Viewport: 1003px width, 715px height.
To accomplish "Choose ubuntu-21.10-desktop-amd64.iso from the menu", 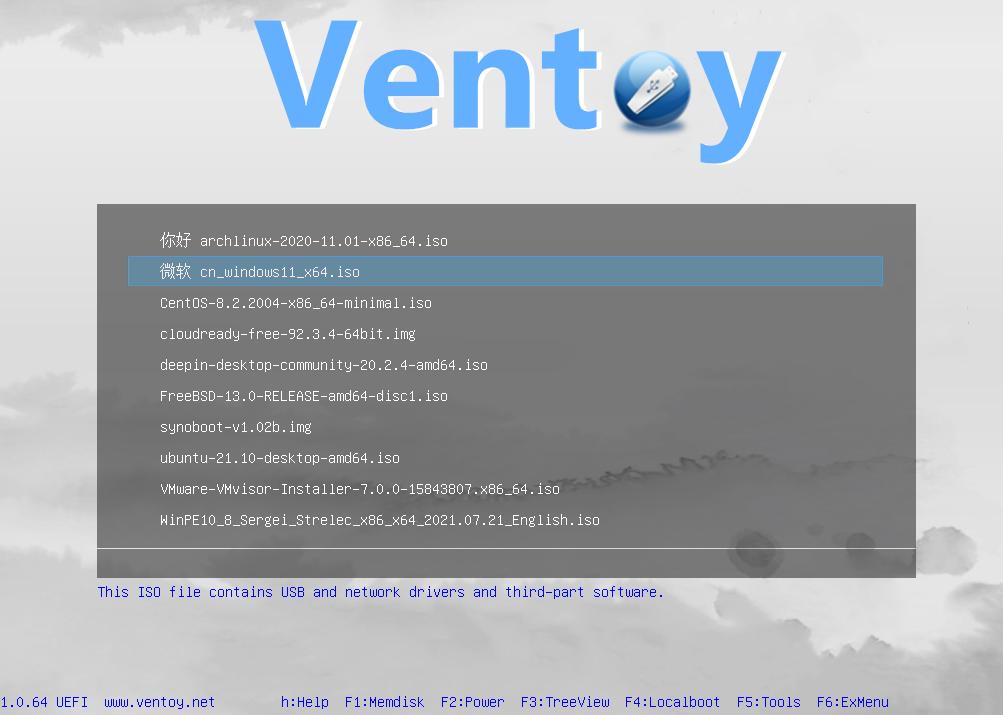I will pyautogui.click(x=279, y=458).
